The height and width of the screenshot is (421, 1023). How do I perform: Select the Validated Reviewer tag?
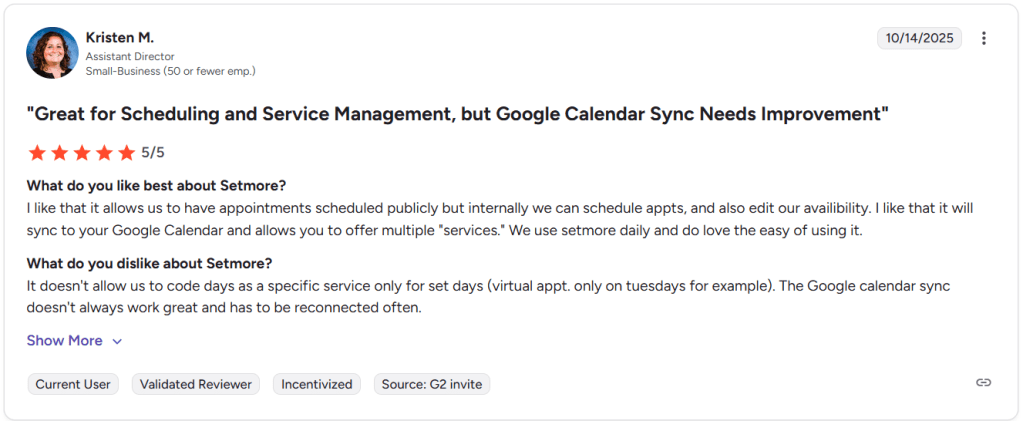pyautogui.click(x=196, y=384)
